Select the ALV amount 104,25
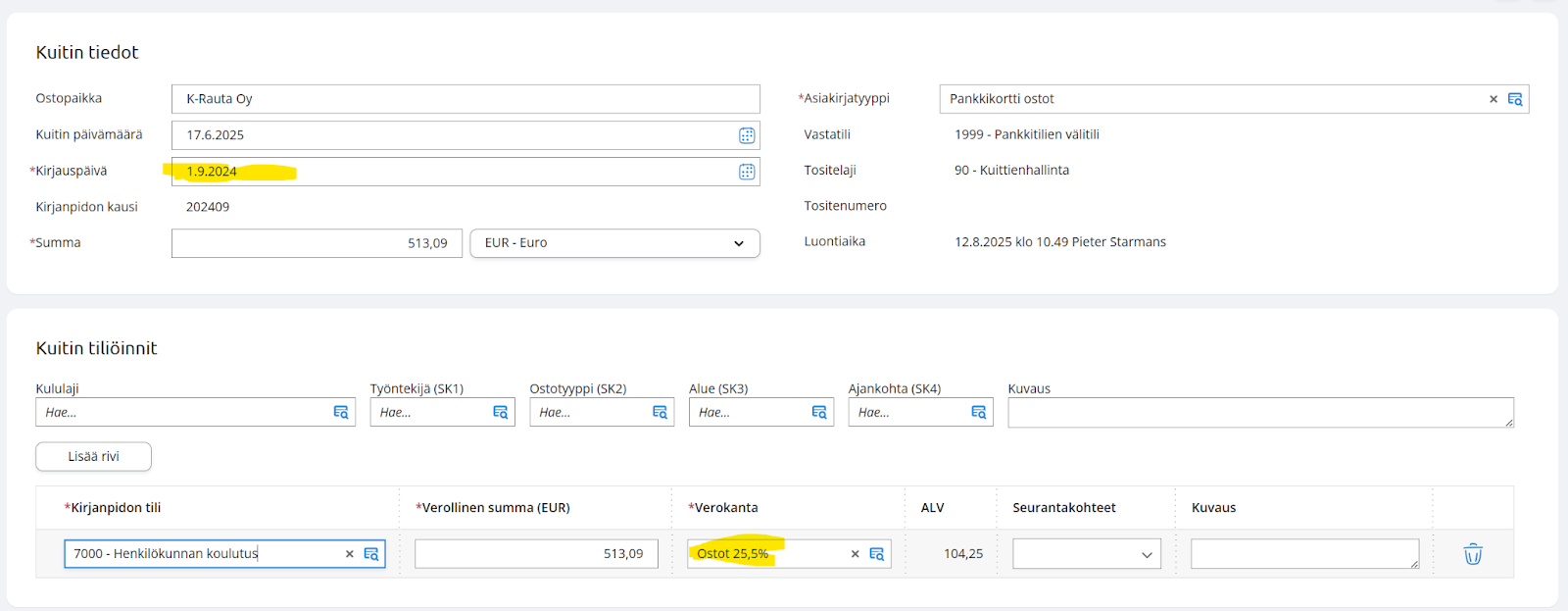 (963, 554)
